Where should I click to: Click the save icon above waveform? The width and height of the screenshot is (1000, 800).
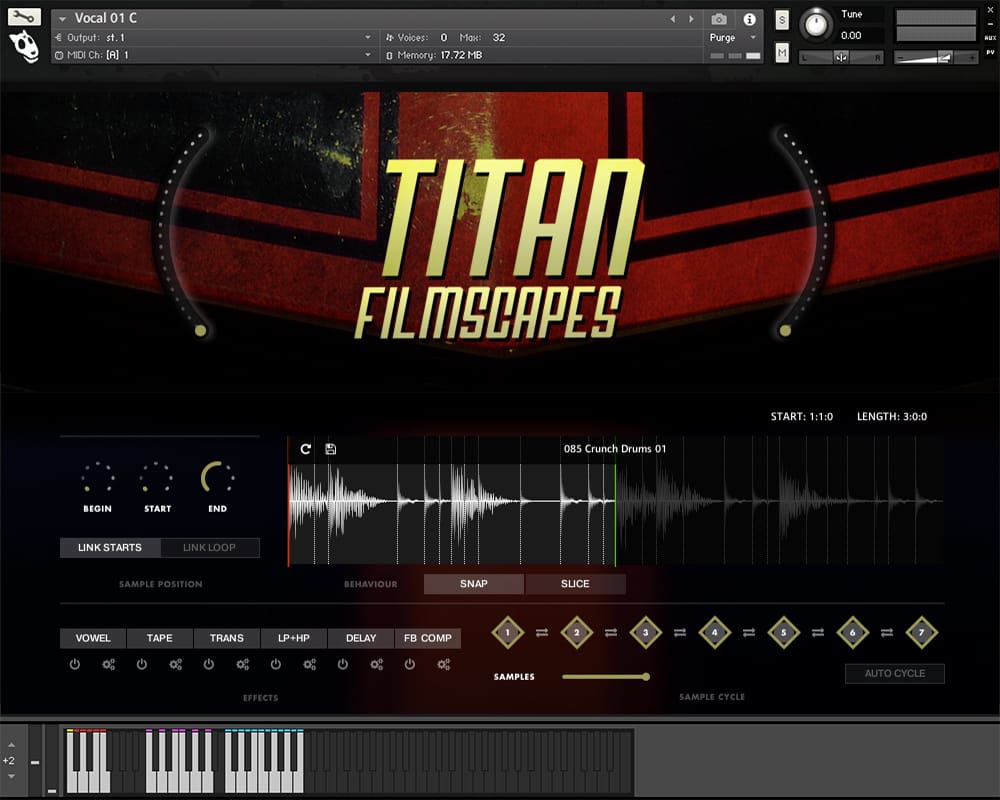coord(331,449)
